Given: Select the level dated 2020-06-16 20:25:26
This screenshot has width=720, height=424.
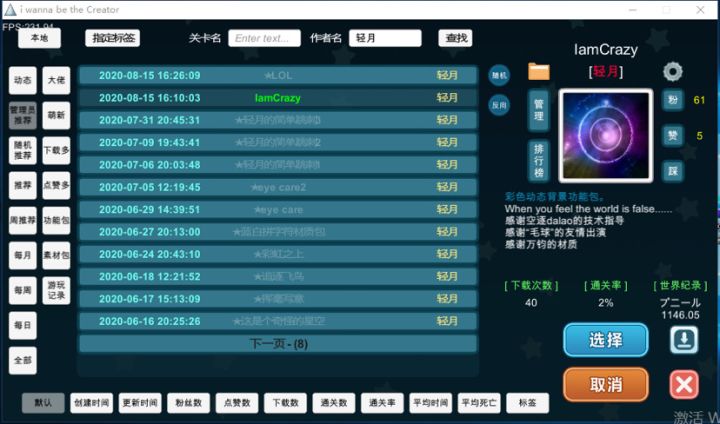Looking at the screenshot, I should click(x=278, y=321).
